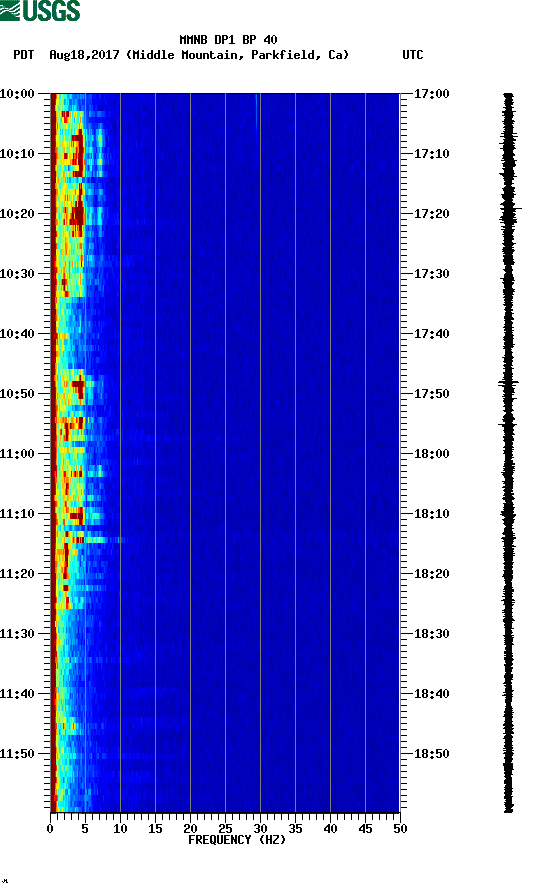The height and width of the screenshot is (892, 552).
Task: Click the large waveform spike near 17:50 UTC
Action: (508, 383)
